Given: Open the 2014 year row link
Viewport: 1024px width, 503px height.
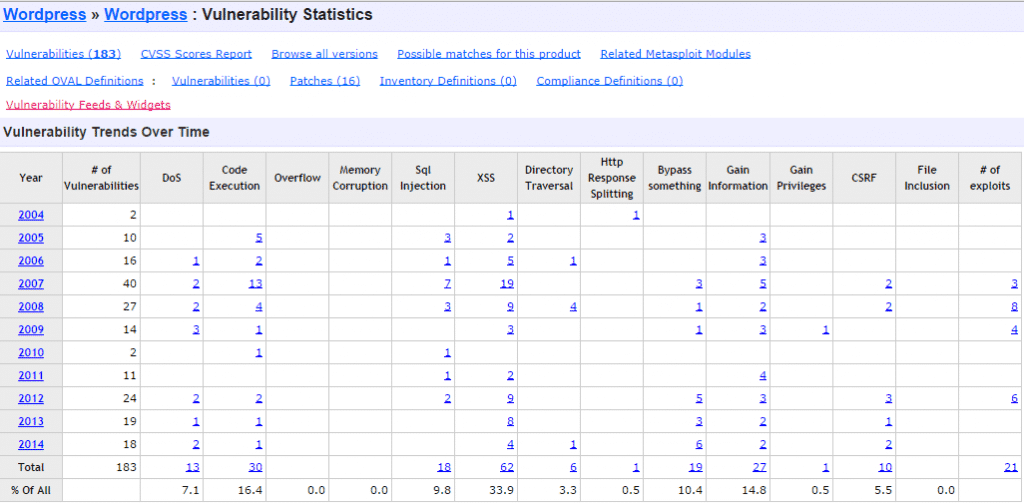Looking at the screenshot, I should click(x=30, y=445).
